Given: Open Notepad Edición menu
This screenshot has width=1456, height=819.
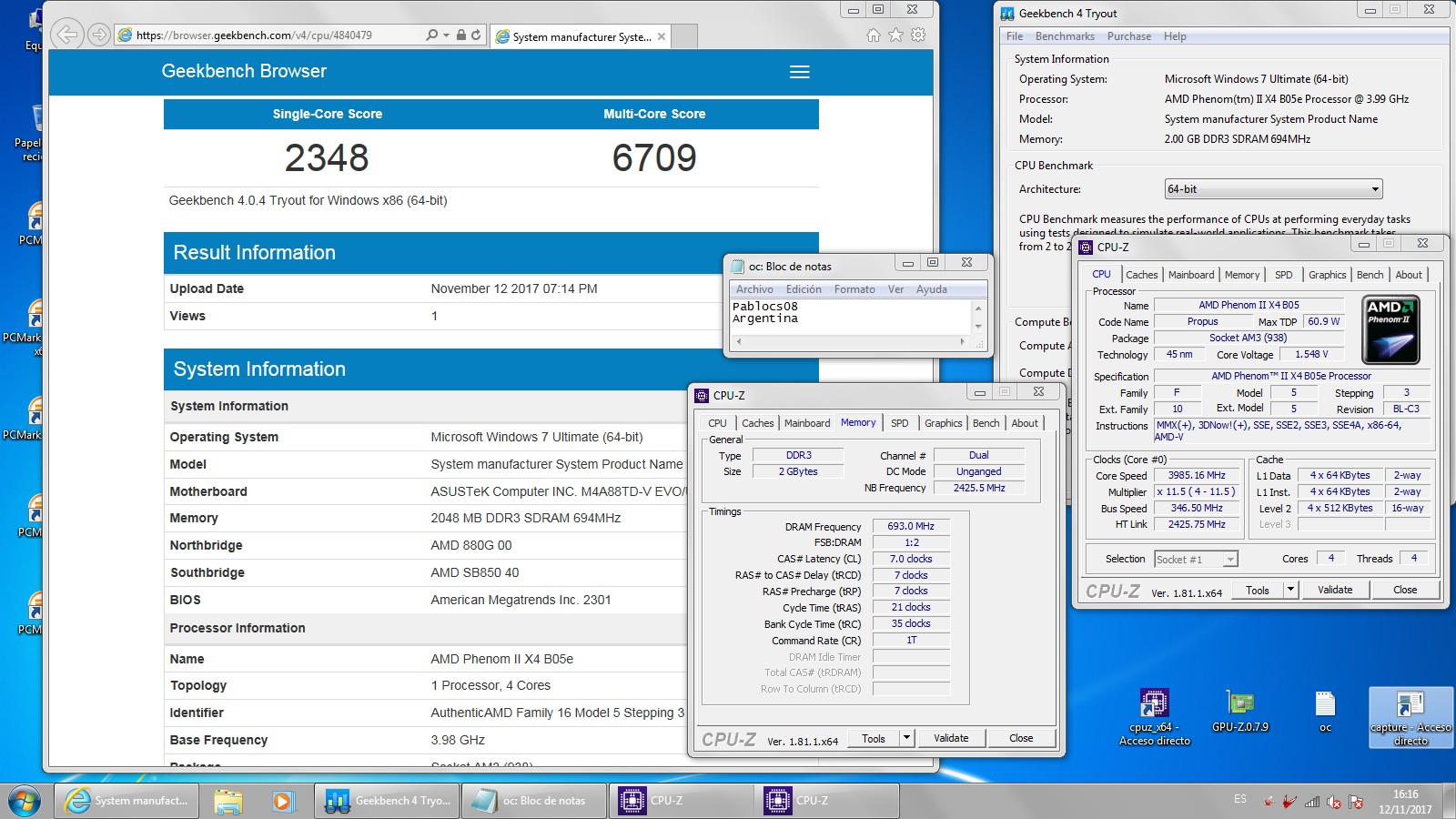Looking at the screenshot, I should coord(804,289).
